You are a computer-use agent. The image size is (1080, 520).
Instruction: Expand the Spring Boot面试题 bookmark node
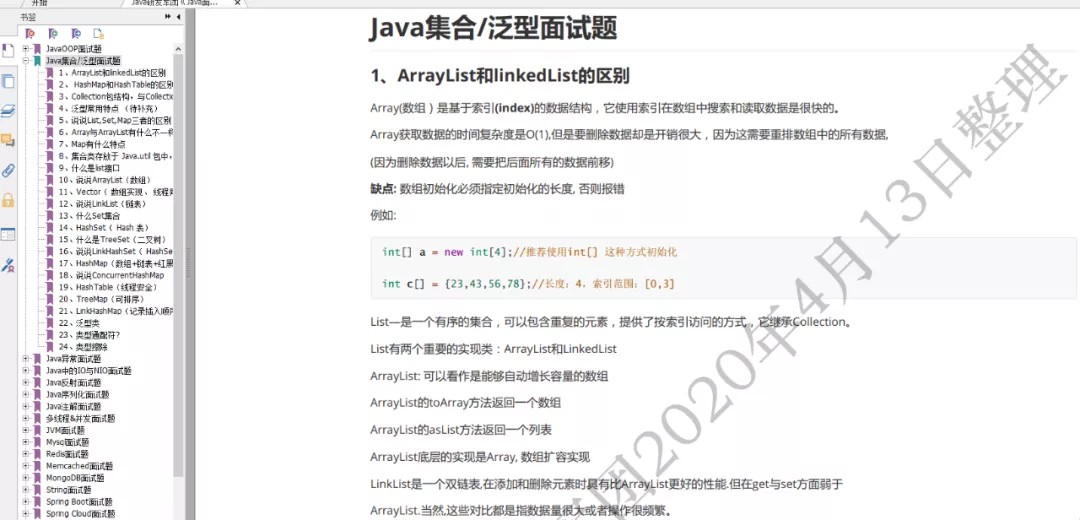pos(25,501)
